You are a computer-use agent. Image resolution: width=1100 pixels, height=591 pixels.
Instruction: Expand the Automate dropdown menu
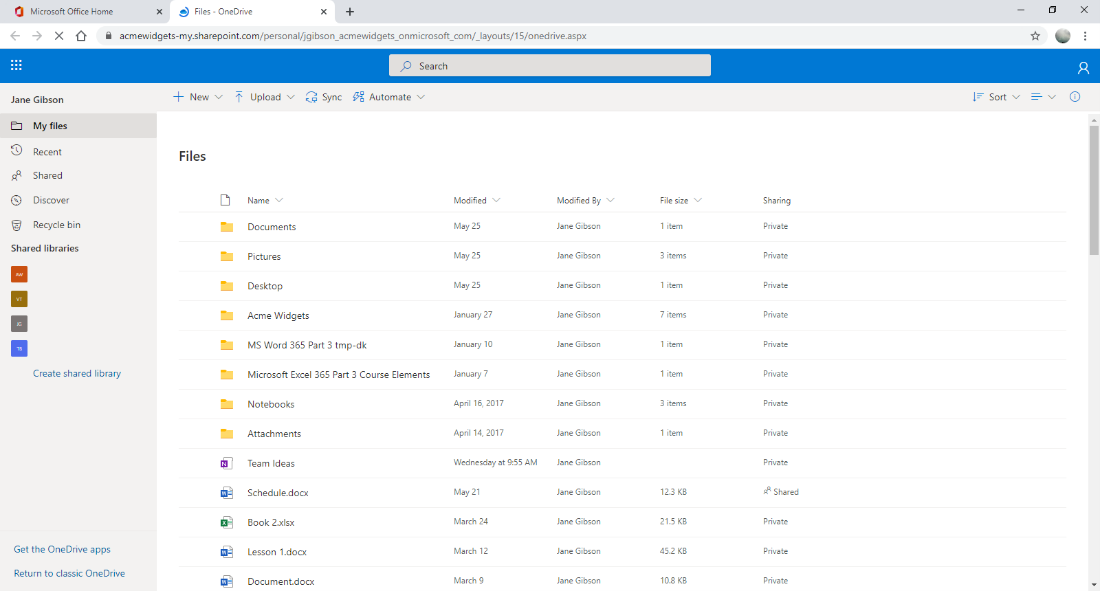[421, 97]
